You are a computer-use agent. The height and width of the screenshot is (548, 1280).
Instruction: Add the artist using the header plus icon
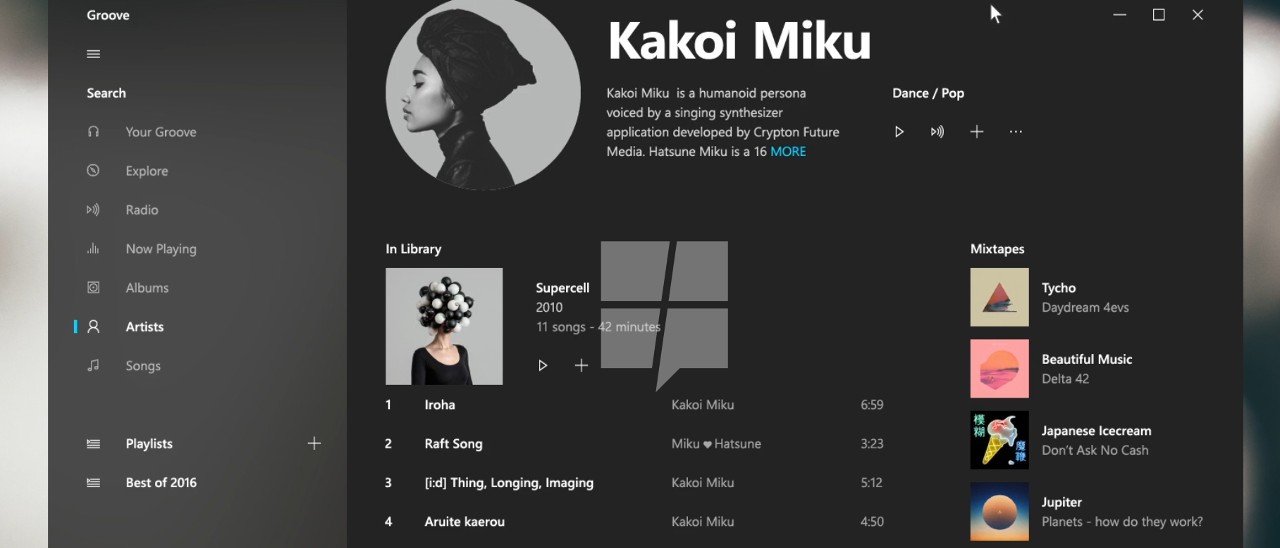coord(977,132)
